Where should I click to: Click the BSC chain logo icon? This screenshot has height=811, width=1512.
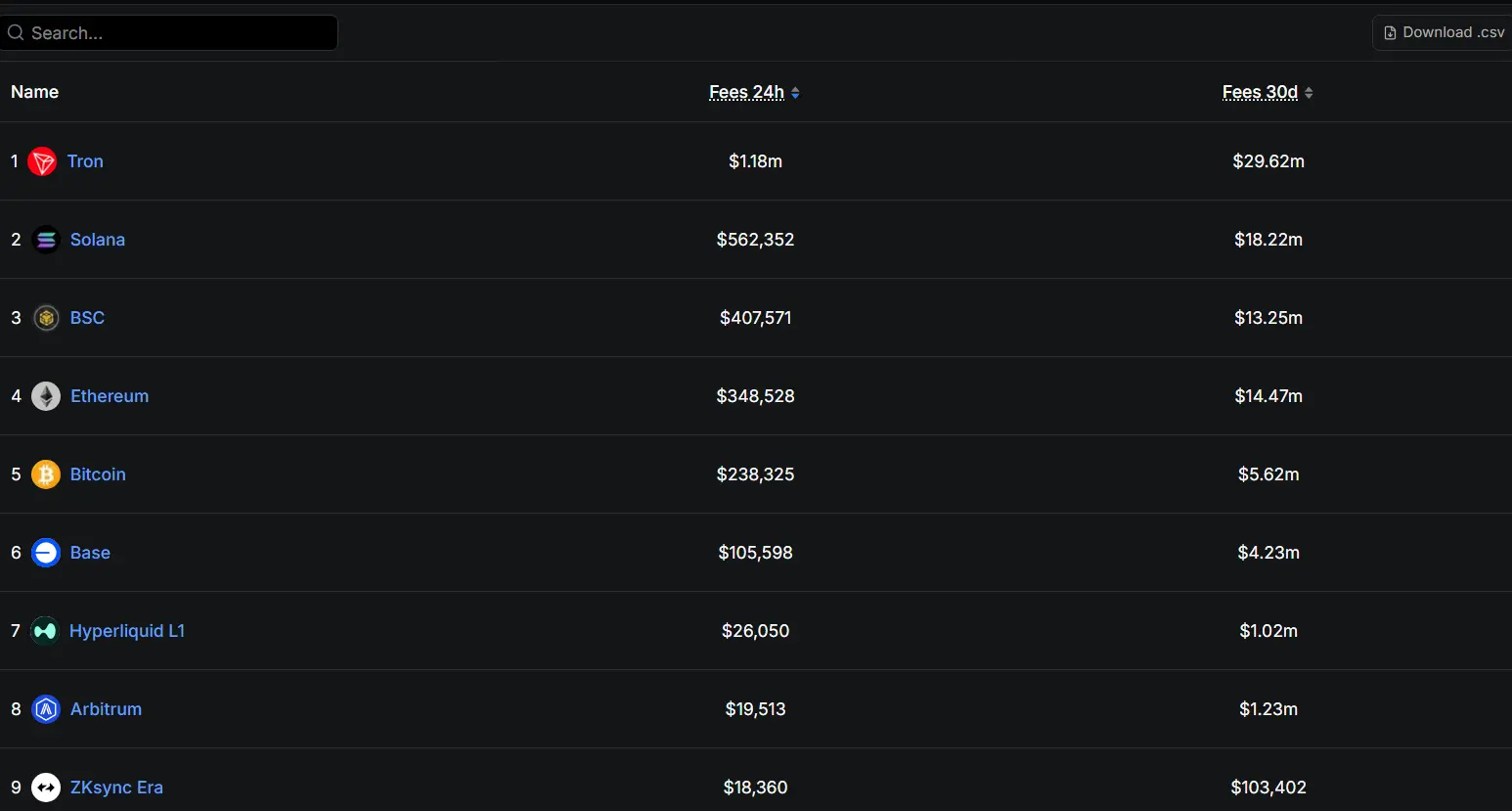click(46, 318)
